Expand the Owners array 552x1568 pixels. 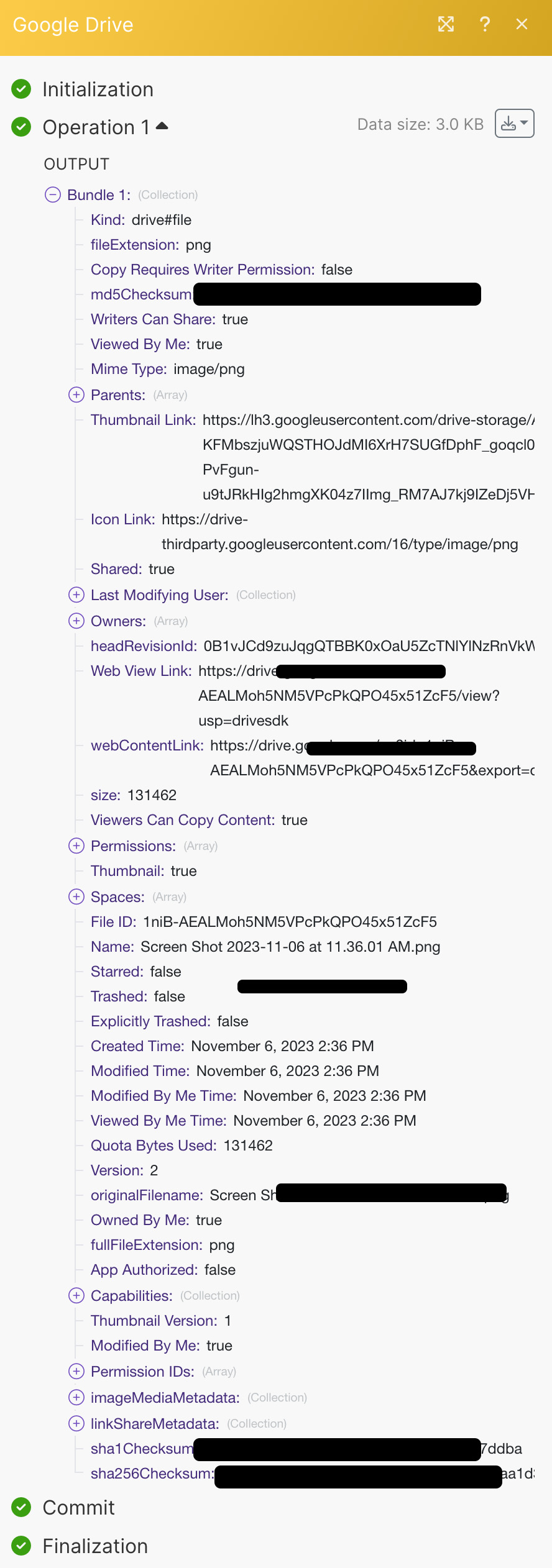pyautogui.click(x=76, y=621)
